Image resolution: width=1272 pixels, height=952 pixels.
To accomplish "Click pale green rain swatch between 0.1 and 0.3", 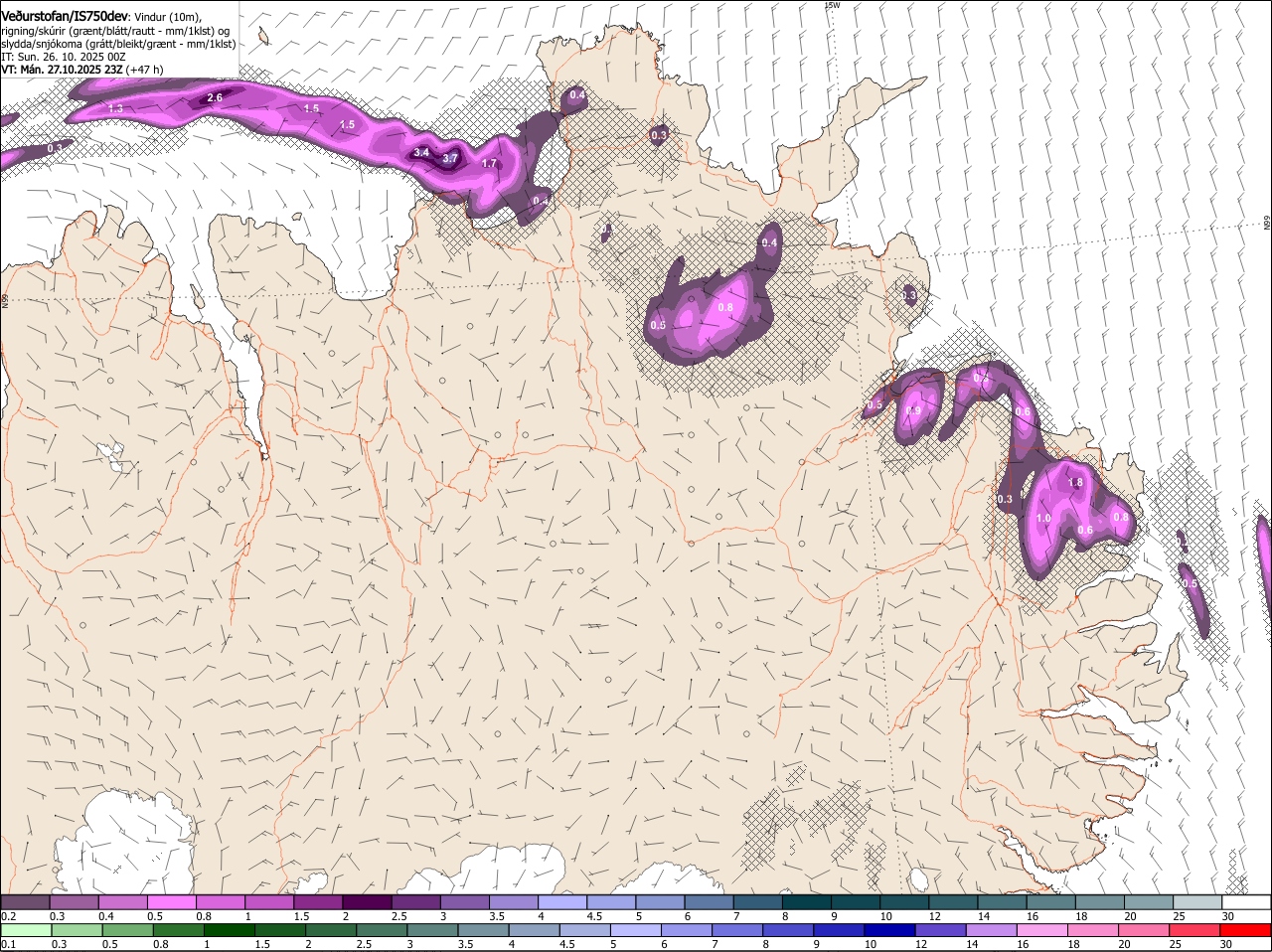I will pos(26,930).
